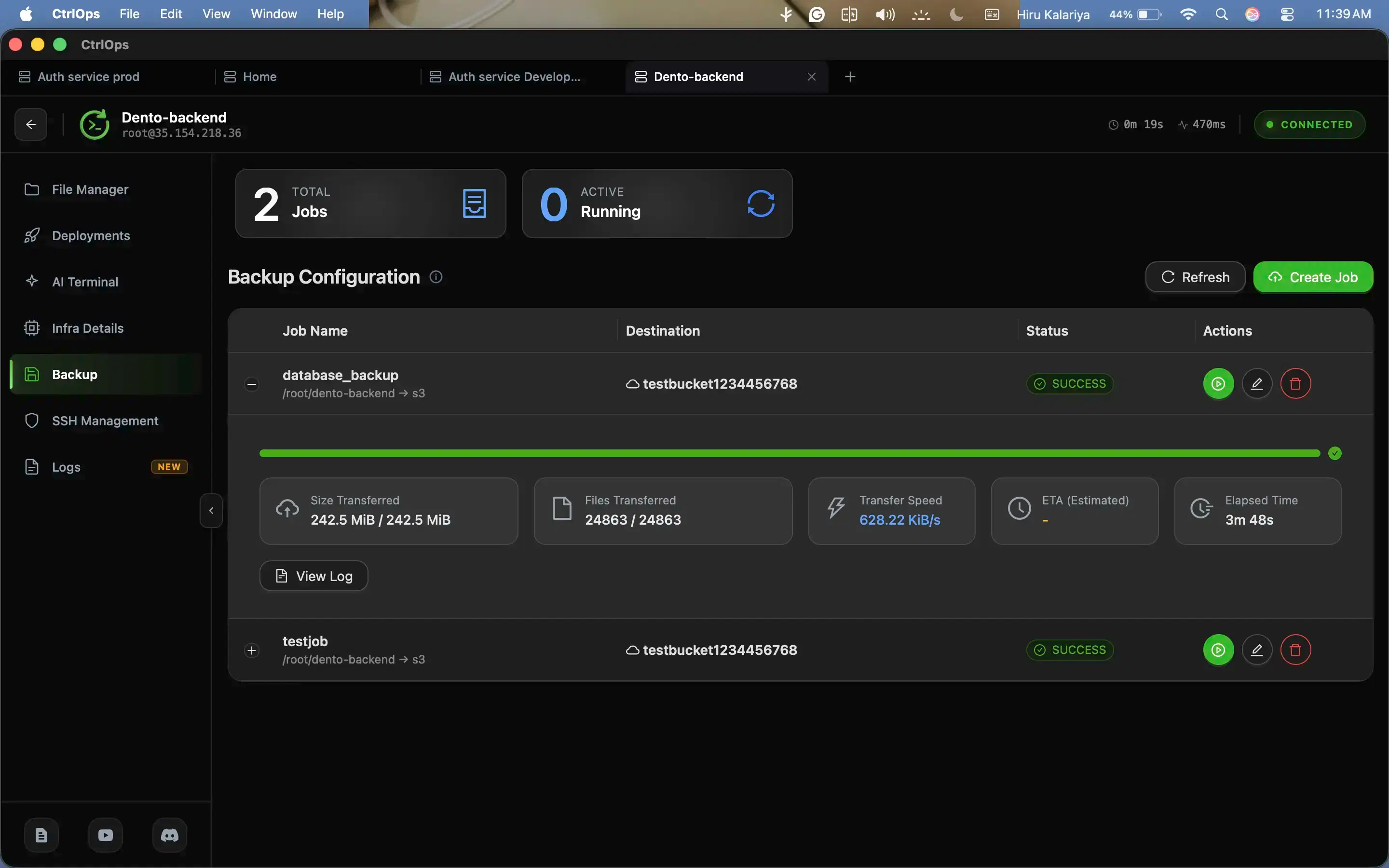
Task: Delete the testjob backup job
Action: pos(1295,650)
